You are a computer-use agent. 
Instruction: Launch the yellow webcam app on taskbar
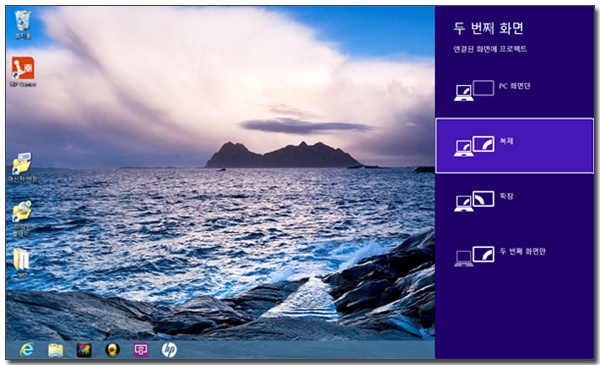(x=112, y=350)
